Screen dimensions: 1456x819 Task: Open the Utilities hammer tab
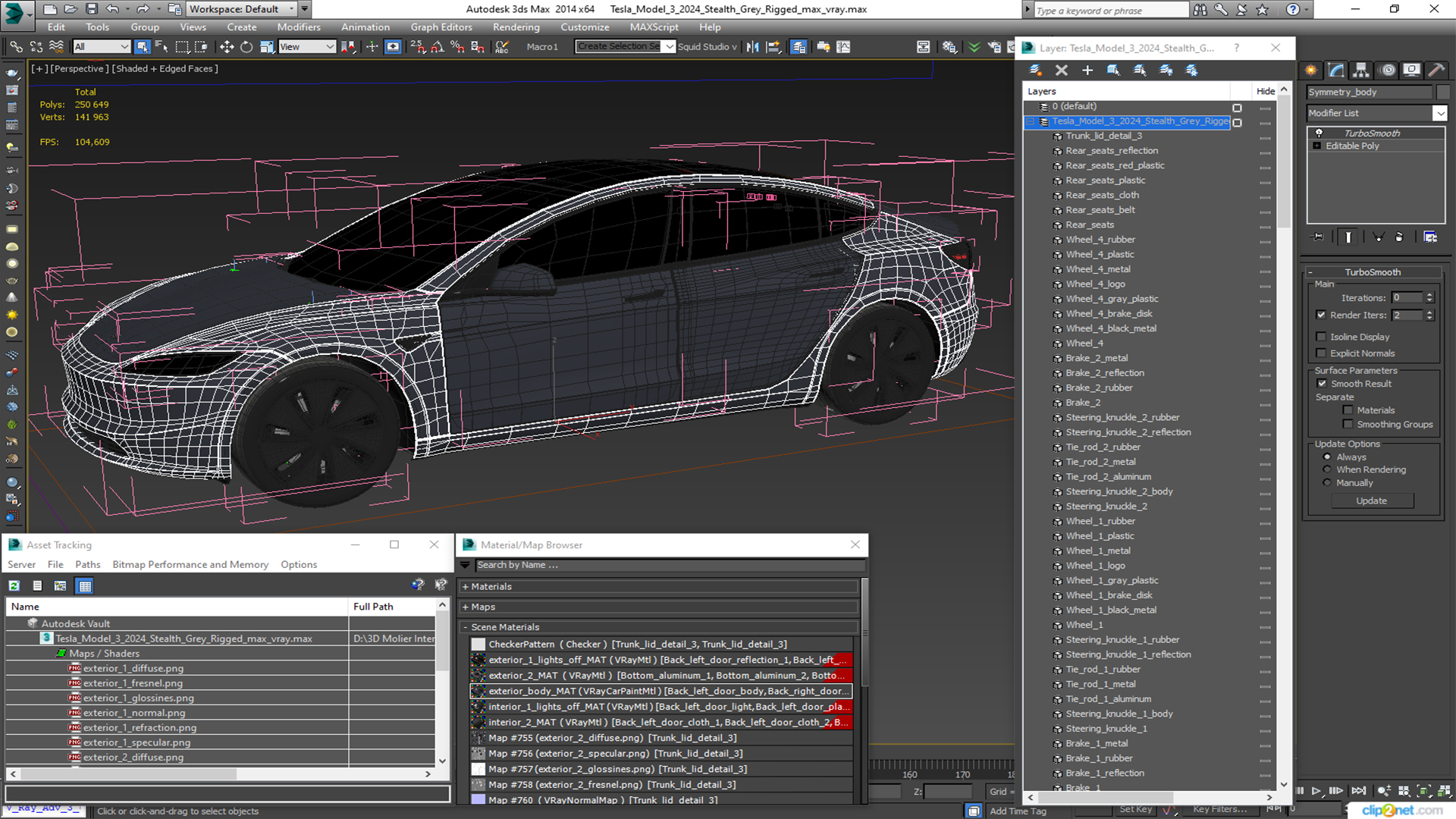1436,70
